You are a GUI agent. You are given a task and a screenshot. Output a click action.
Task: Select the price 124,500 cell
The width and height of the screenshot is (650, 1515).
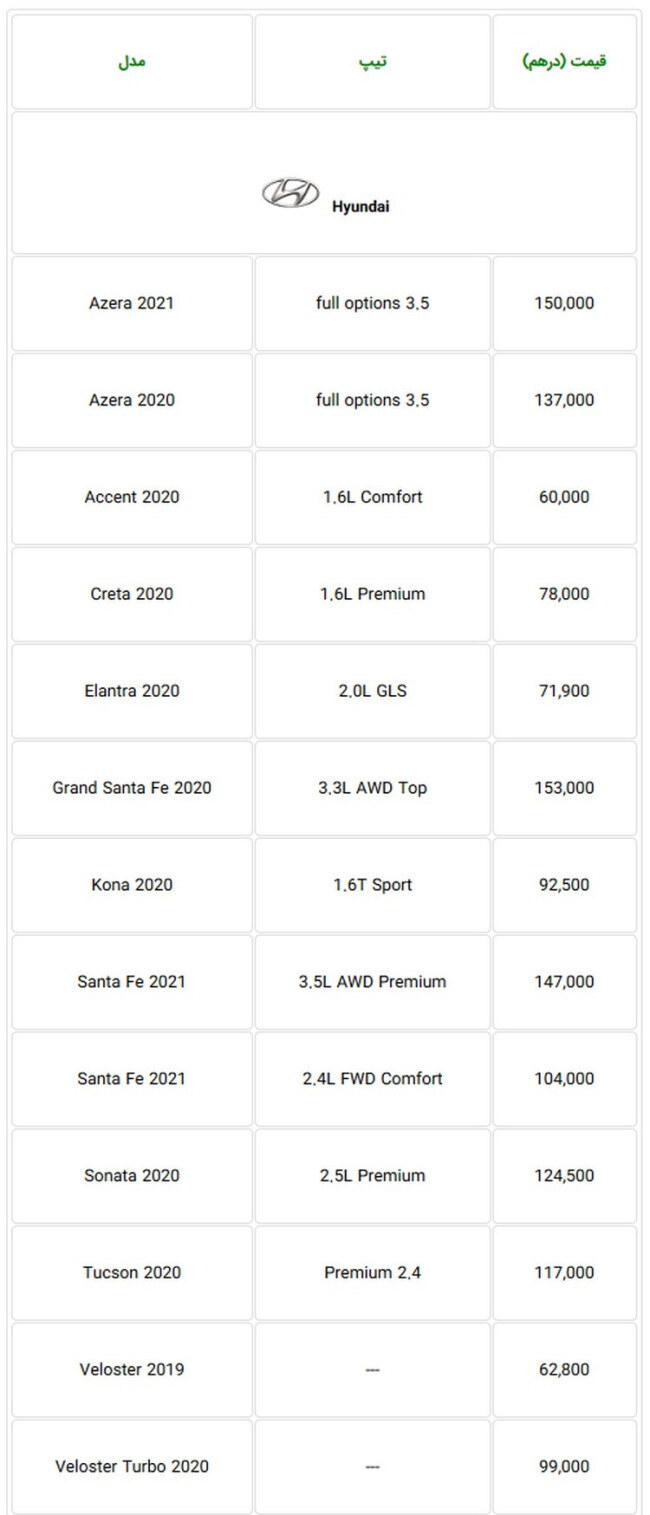564,1176
